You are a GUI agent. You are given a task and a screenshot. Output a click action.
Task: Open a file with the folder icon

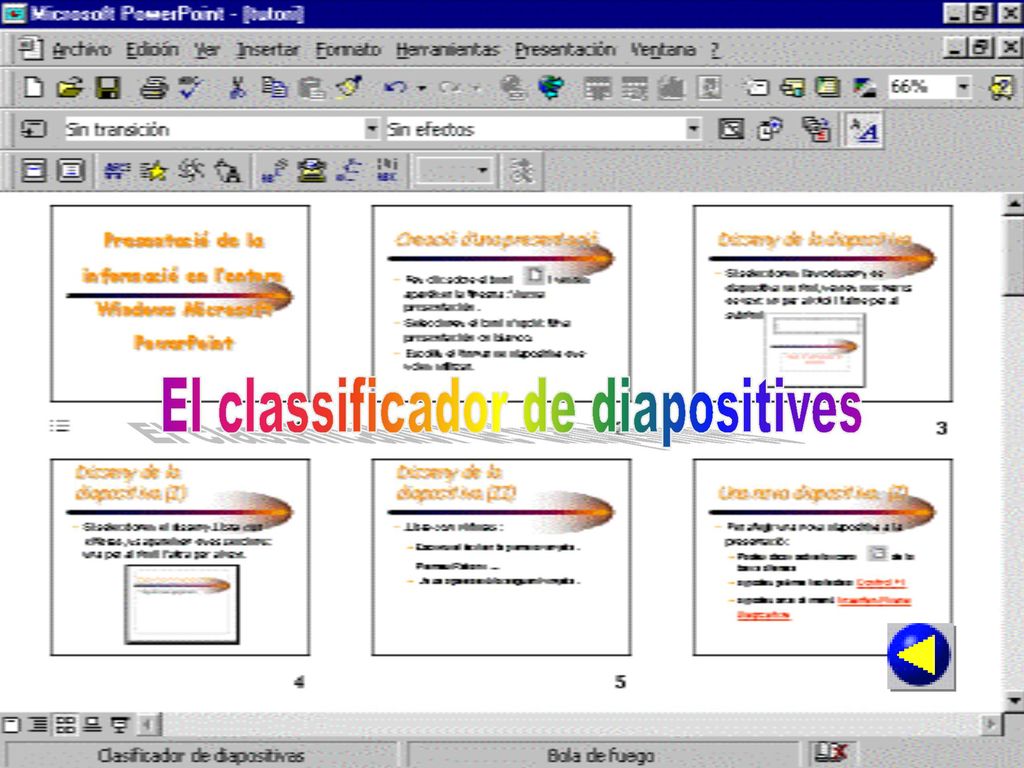[71, 87]
